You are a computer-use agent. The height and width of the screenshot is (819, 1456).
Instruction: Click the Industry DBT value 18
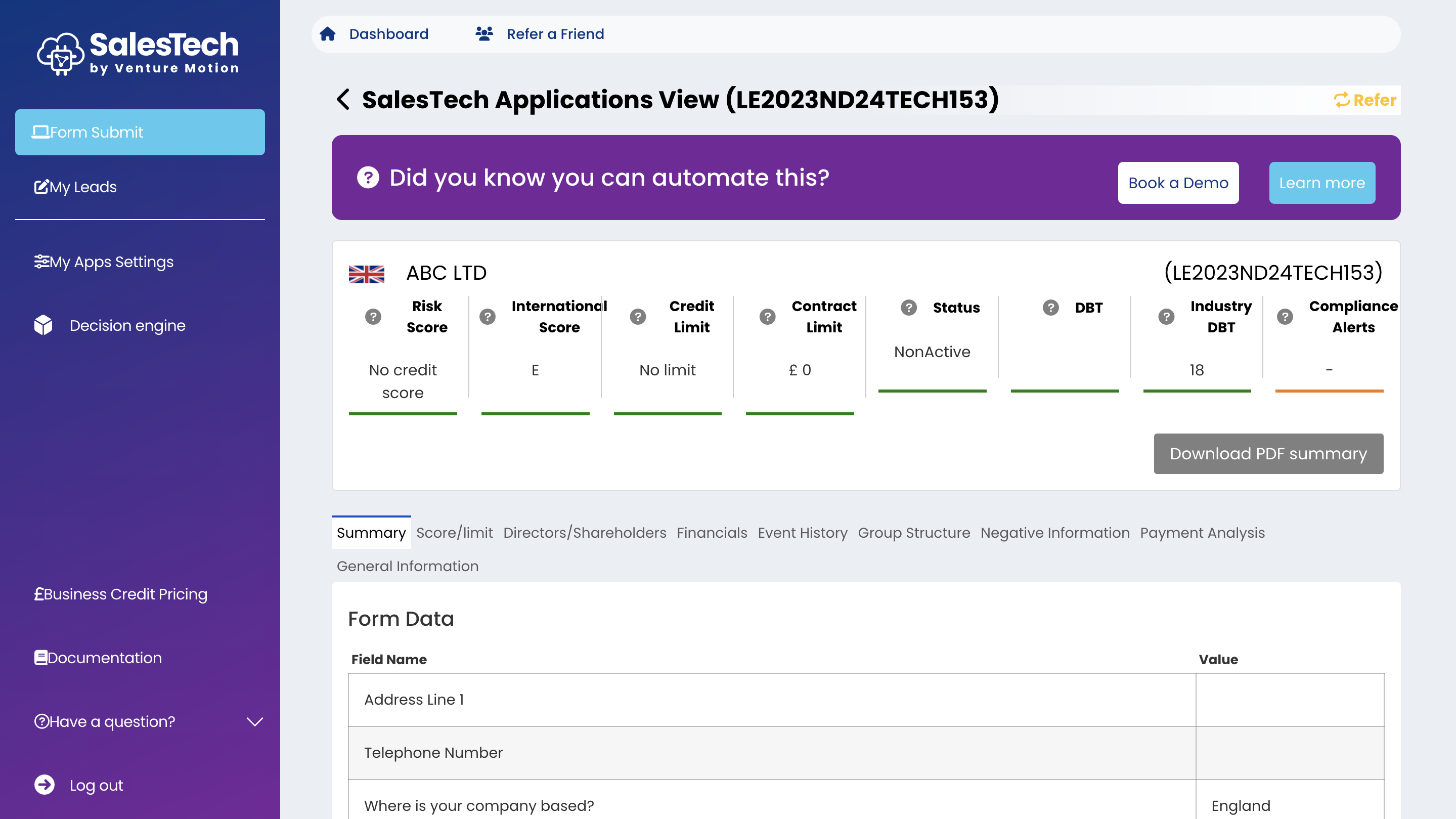coord(1197,370)
